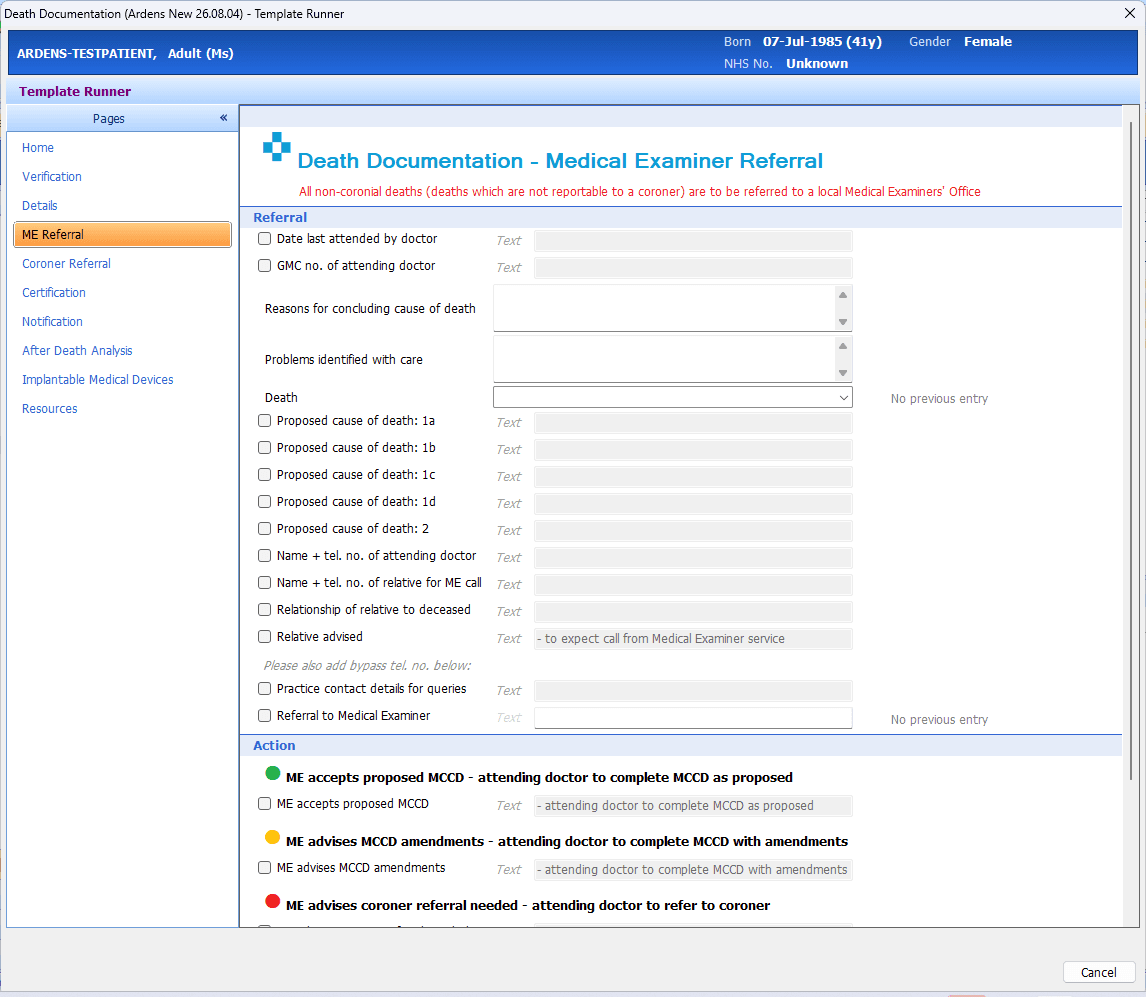Check Relationship of relative to deceased
Image resolution: width=1146 pixels, height=997 pixels.
coord(265,610)
